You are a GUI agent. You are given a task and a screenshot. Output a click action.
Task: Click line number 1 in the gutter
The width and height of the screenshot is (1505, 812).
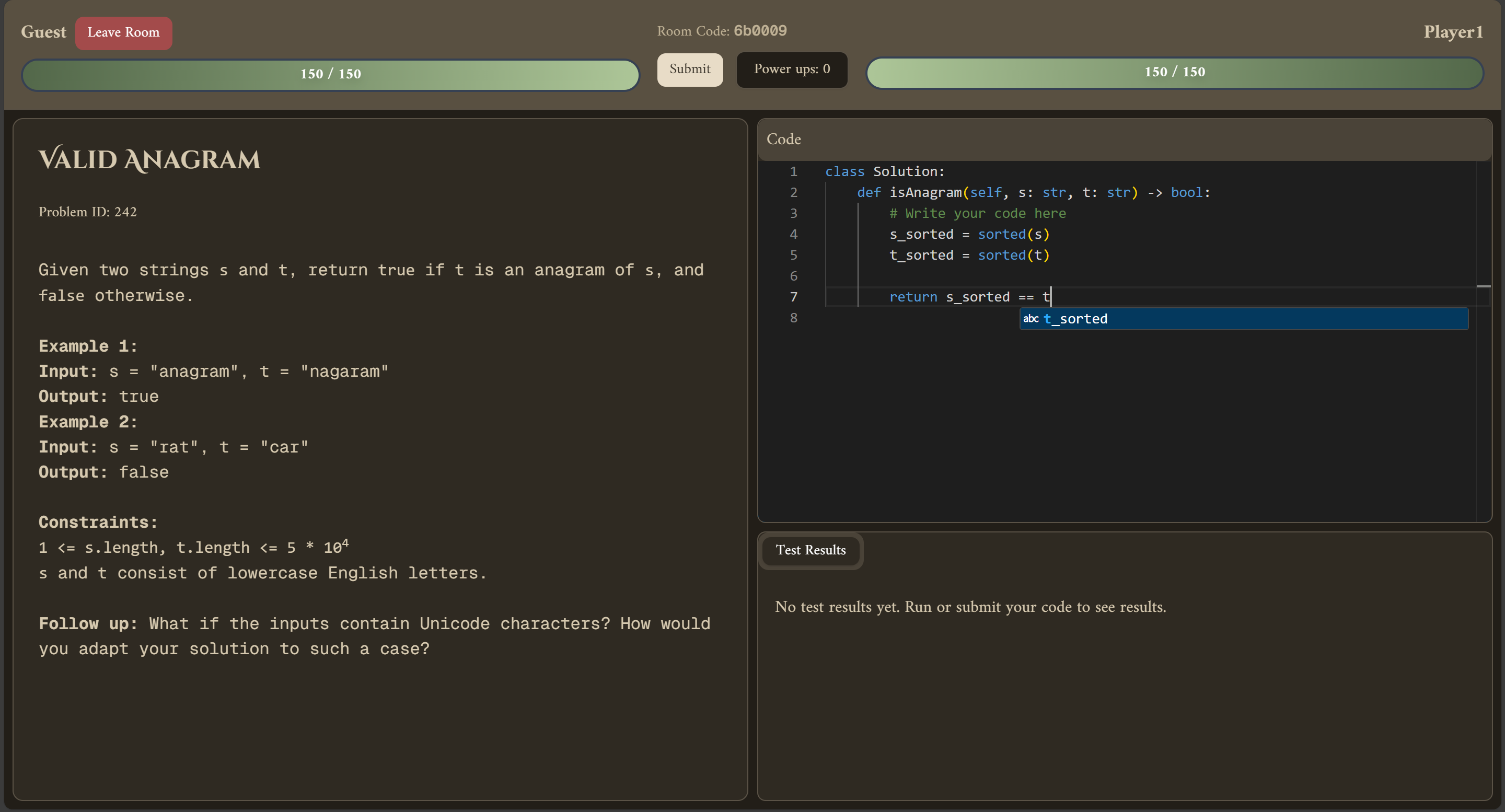tap(793, 172)
